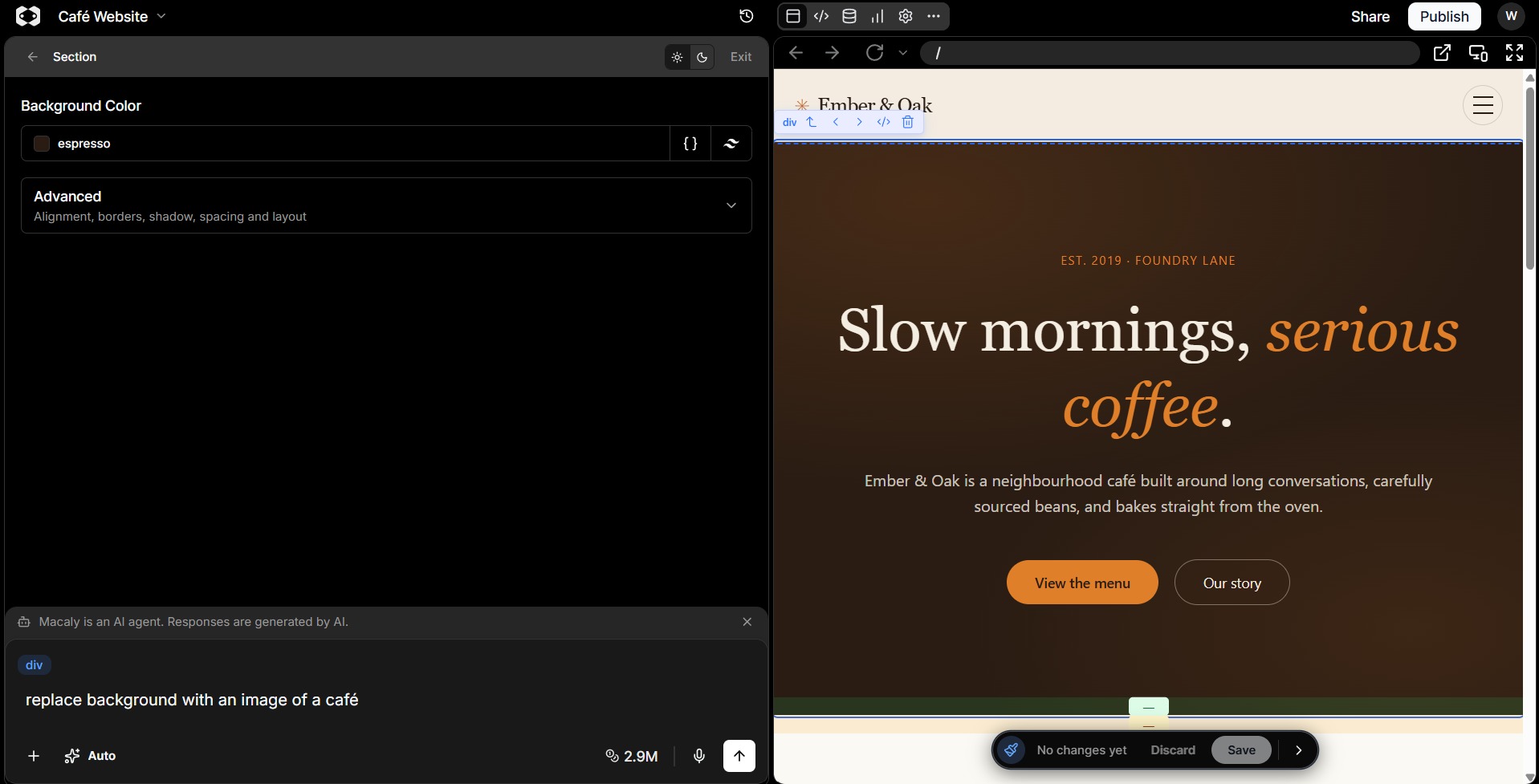The height and width of the screenshot is (784, 1539).
Task: Click the curly braces custom value icon
Action: click(690, 144)
